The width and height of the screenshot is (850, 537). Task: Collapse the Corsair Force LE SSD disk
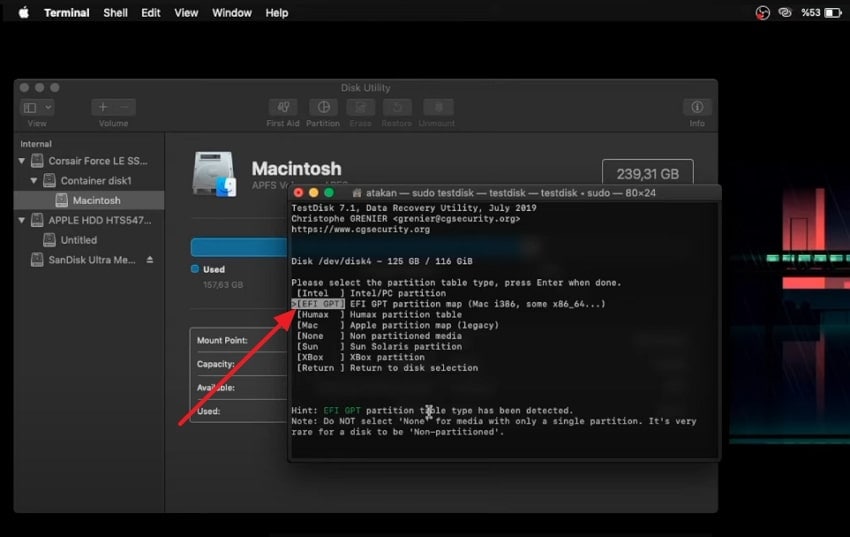(22, 161)
